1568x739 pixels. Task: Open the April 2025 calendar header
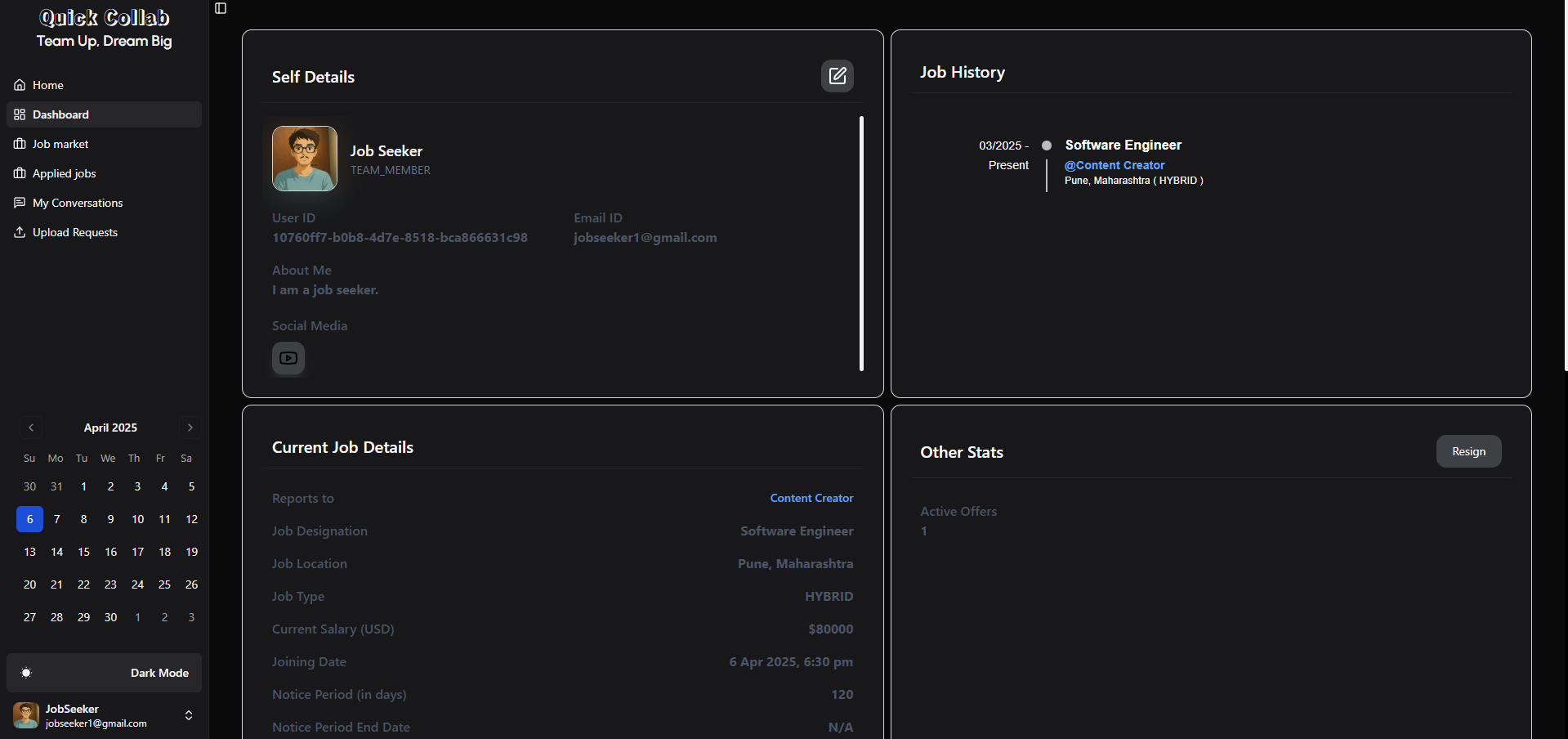tap(110, 428)
